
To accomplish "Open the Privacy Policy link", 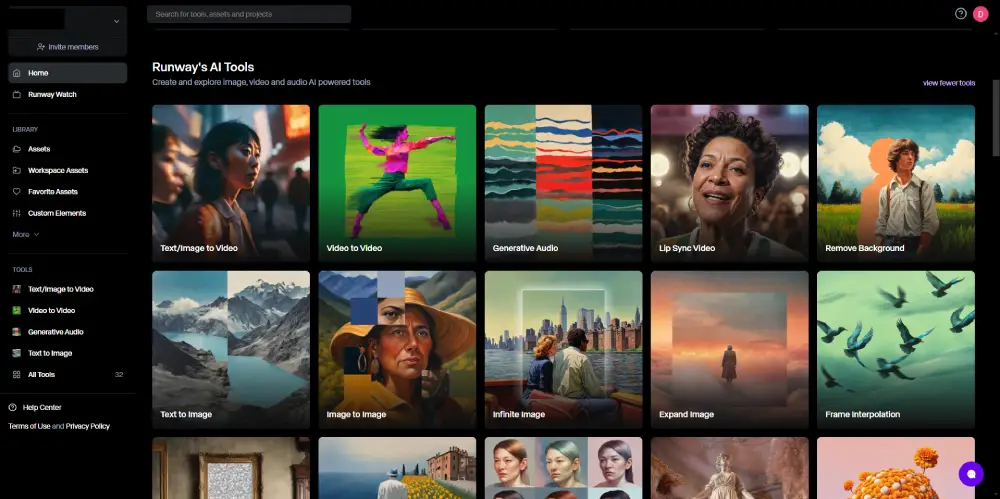I will (88, 426).
